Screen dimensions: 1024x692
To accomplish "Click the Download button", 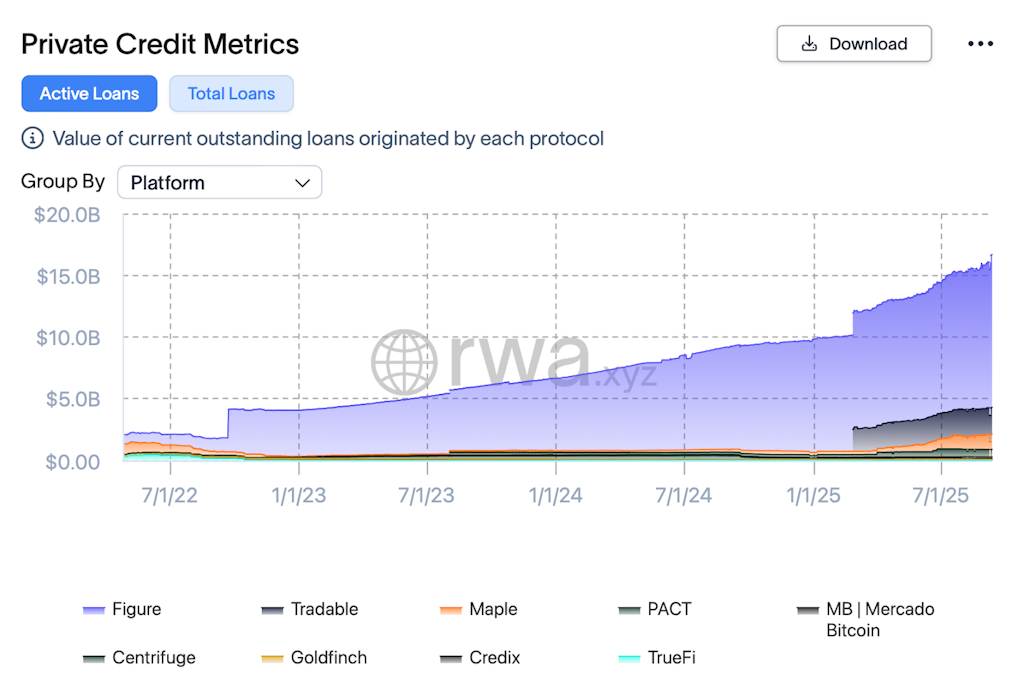I will pyautogui.click(x=854, y=44).
